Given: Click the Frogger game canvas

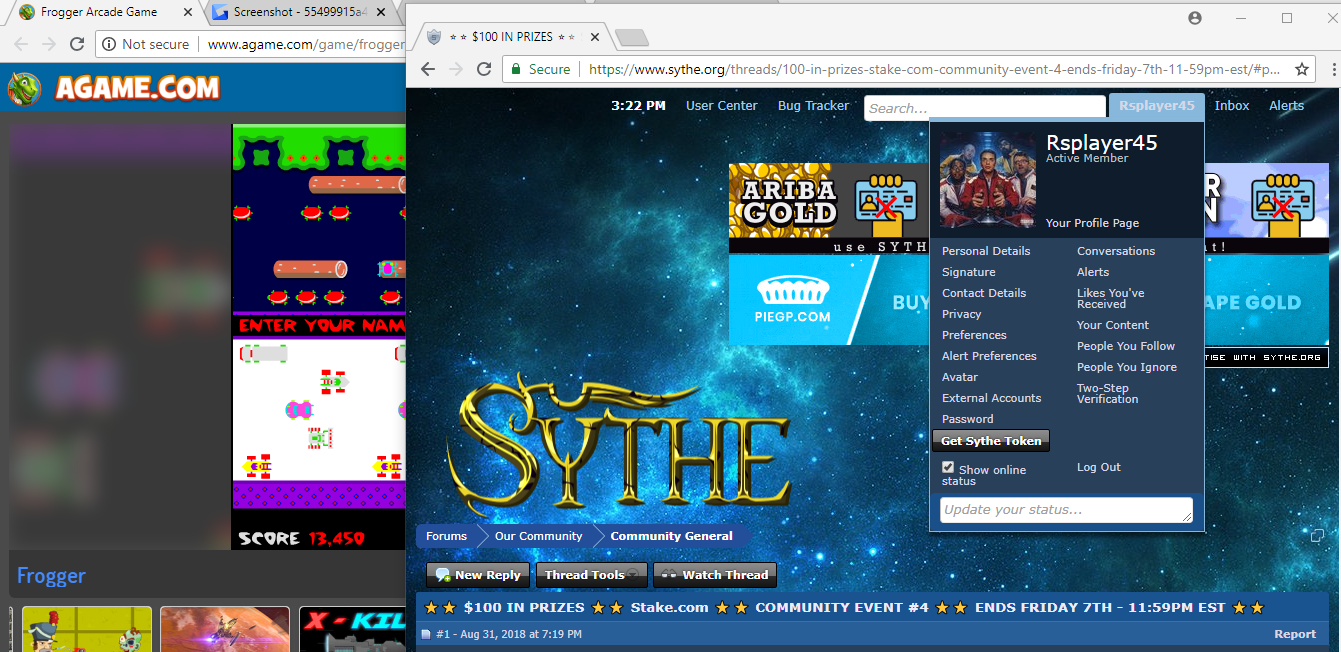Looking at the screenshot, I should [x=319, y=337].
